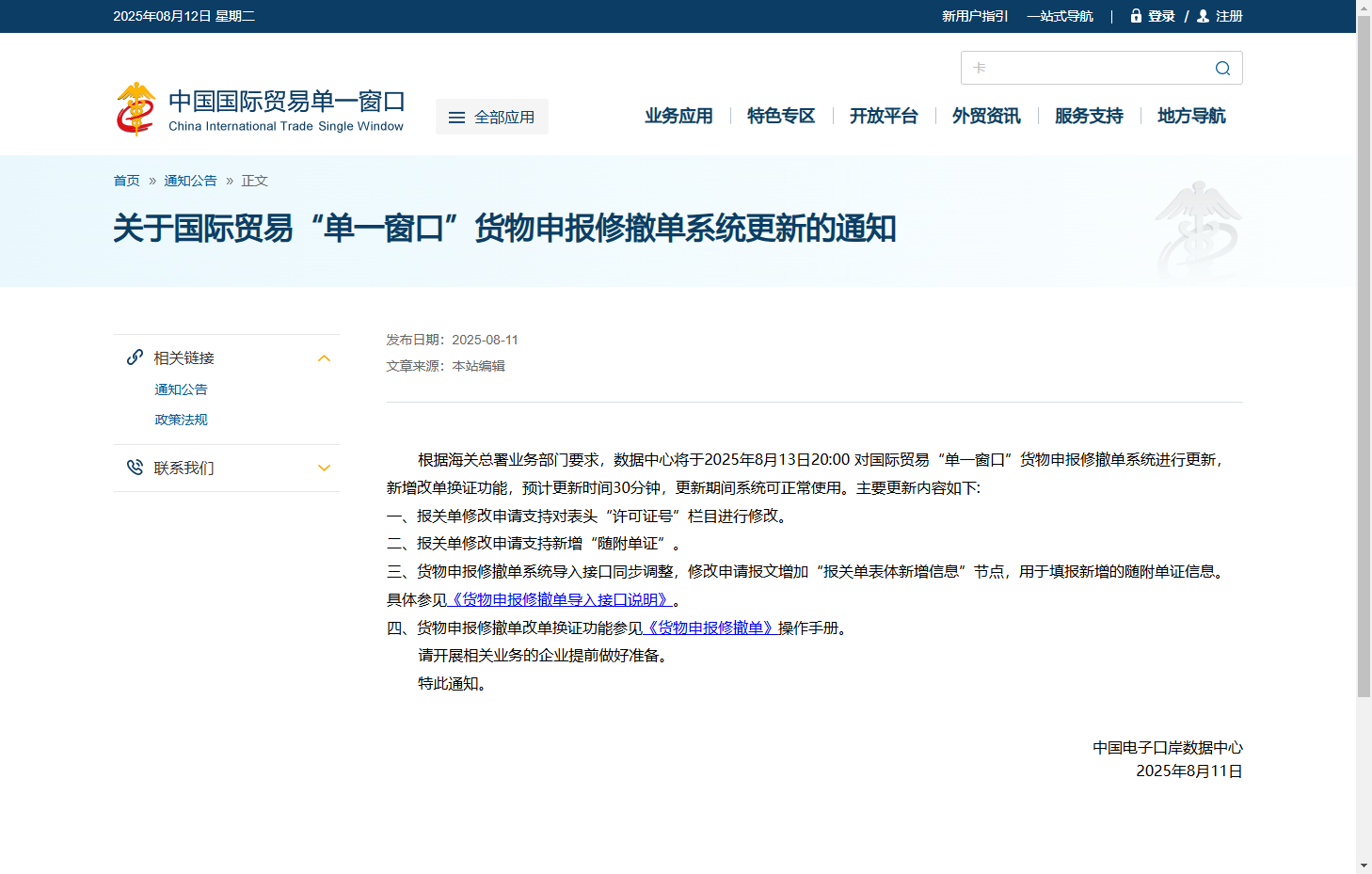Collapse the 相关链接 section chevron
1372x874 pixels.
(324, 358)
